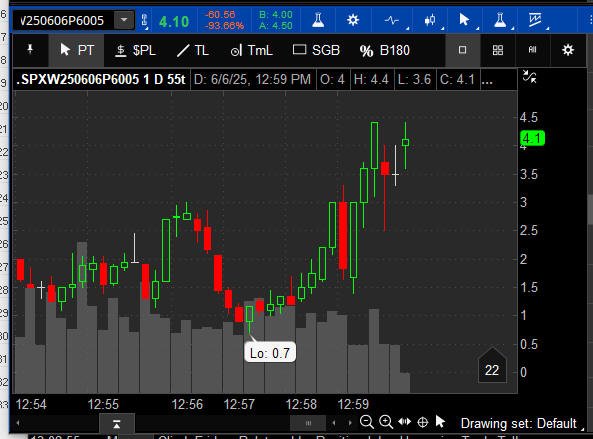Viewport: 593px width, 439px height.
Task: Select the PT pointer drawing tool
Action: (76, 50)
